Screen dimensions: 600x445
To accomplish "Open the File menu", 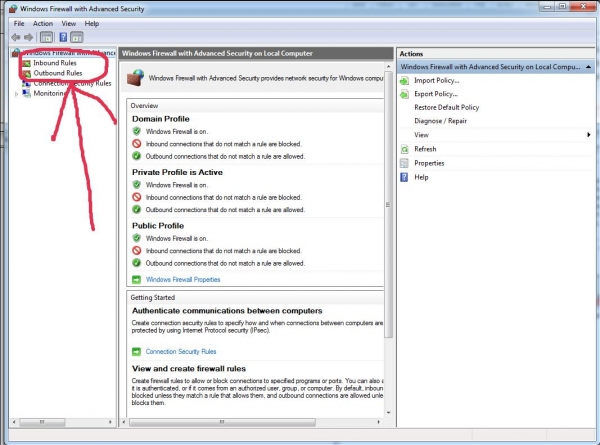I will (x=19, y=24).
